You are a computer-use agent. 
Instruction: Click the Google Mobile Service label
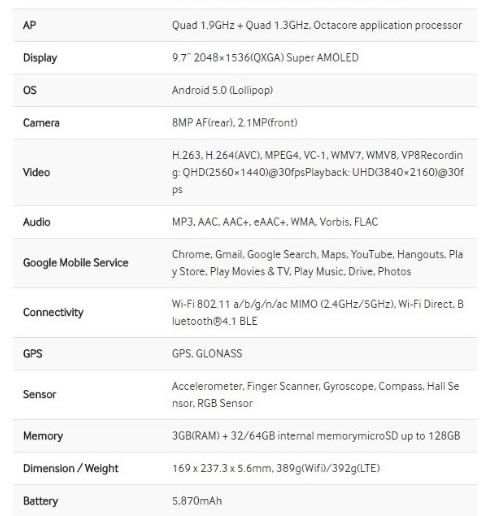click(x=76, y=263)
